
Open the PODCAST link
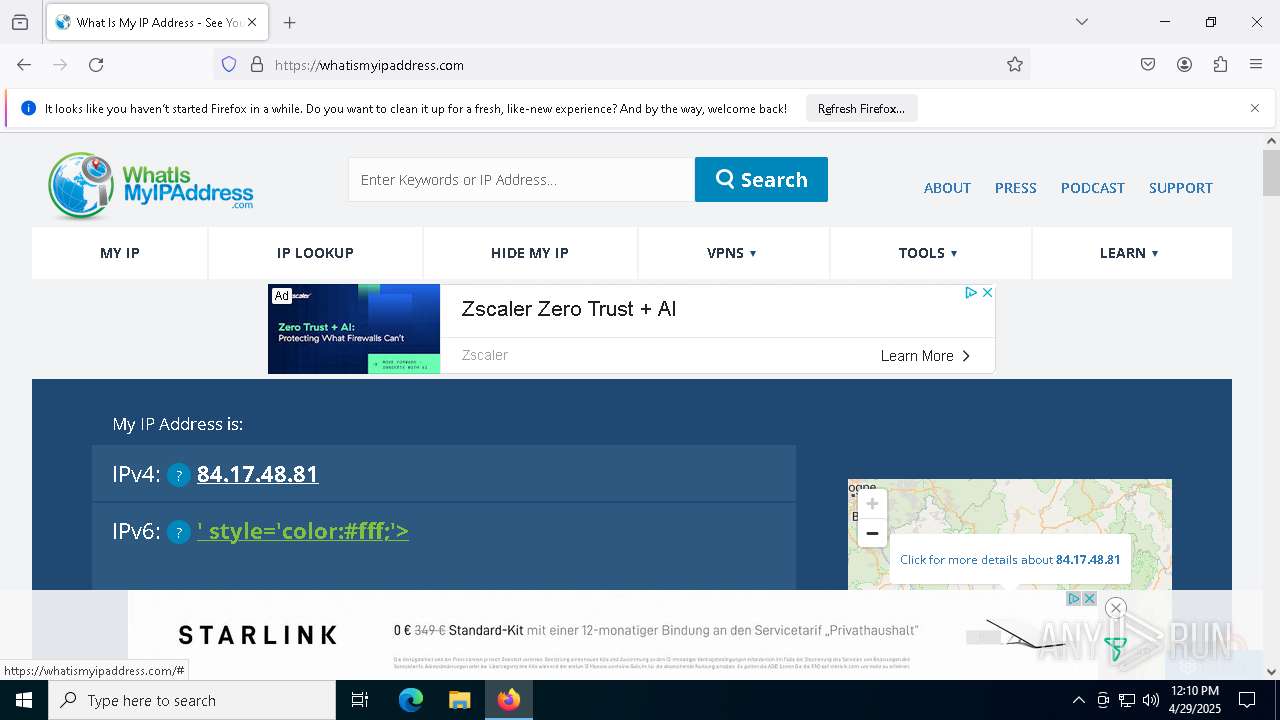pyautogui.click(x=1092, y=188)
